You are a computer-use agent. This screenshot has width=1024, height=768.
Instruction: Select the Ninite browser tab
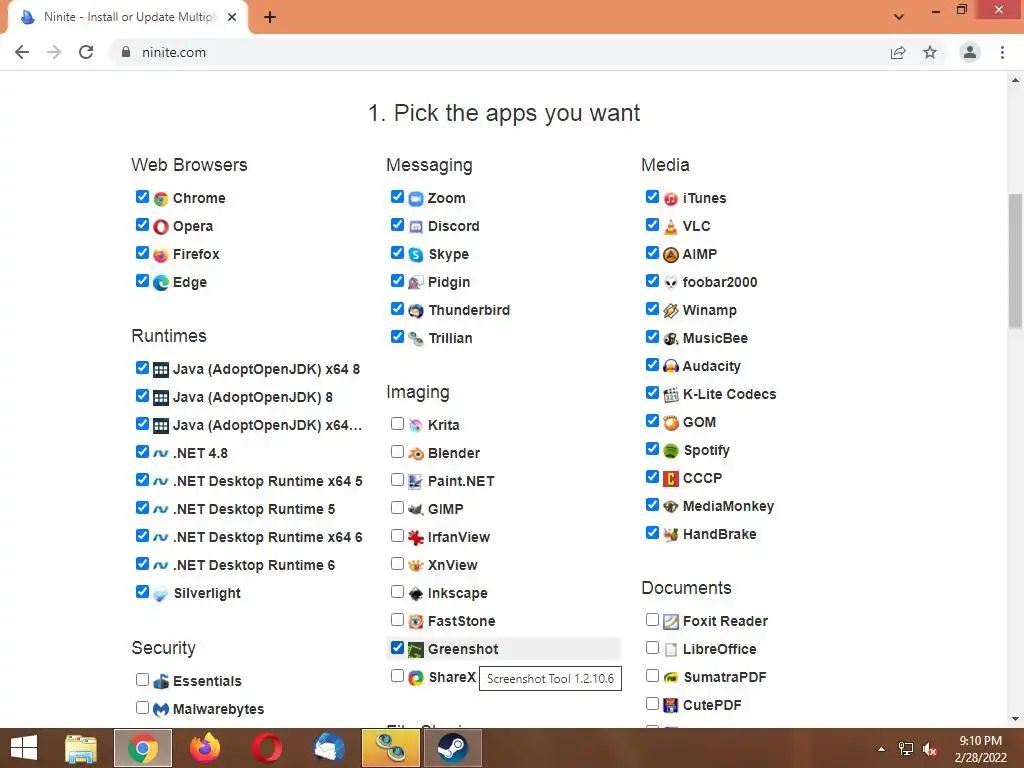point(127,17)
